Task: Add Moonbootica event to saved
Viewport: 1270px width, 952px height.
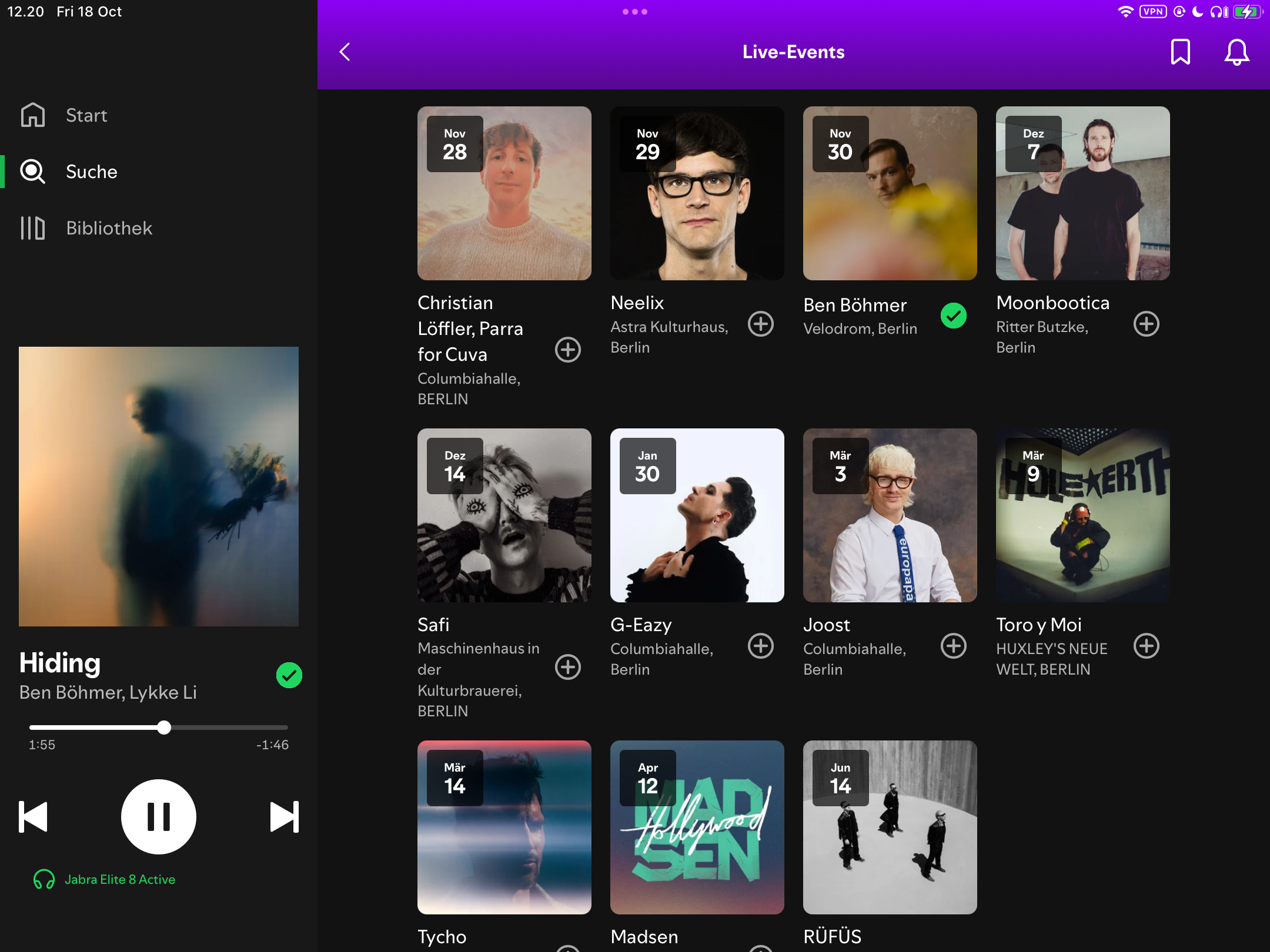Action: pyautogui.click(x=1147, y=324)
